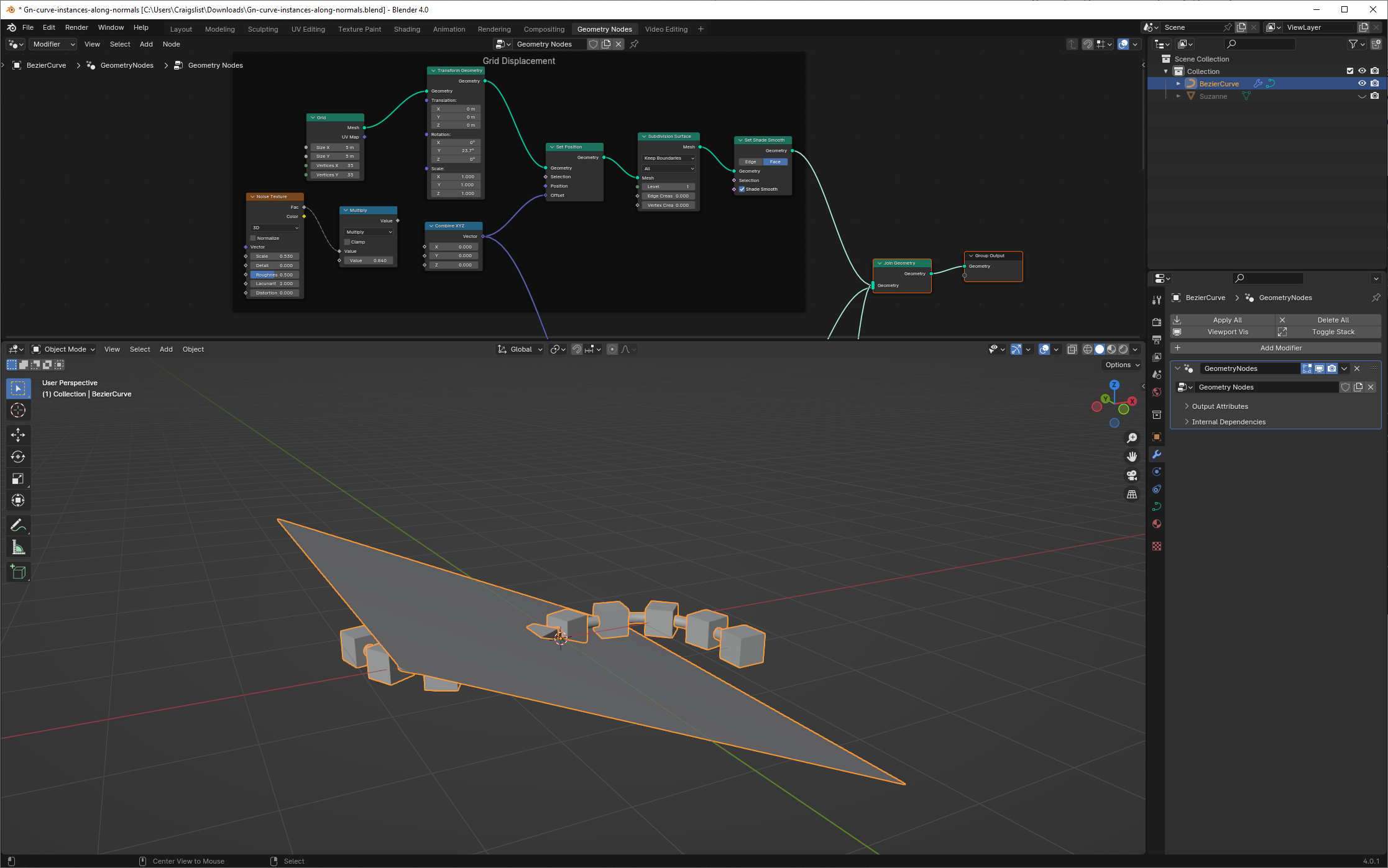Expand Output Attributes panel

point(1220,406)
